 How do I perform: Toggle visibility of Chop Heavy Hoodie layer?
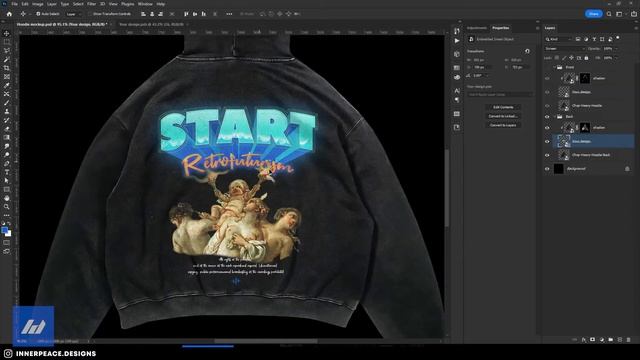pyautogui.click(x=547, y=106)
